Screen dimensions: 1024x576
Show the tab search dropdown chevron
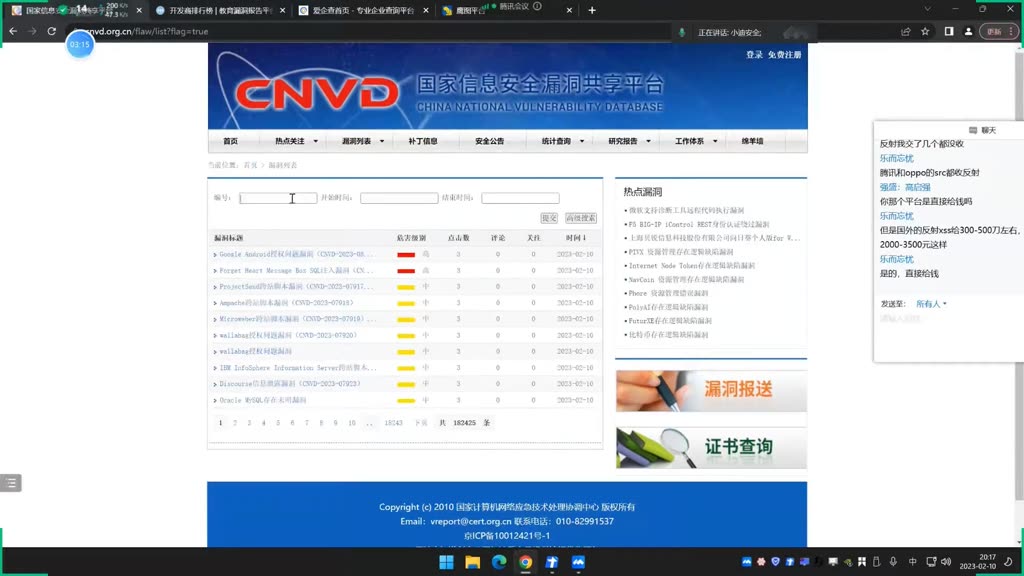(x=927, y=10)
